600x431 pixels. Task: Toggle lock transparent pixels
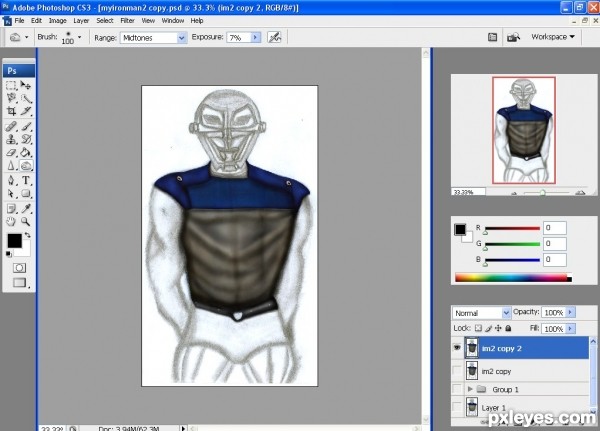[x=478, y=328]
